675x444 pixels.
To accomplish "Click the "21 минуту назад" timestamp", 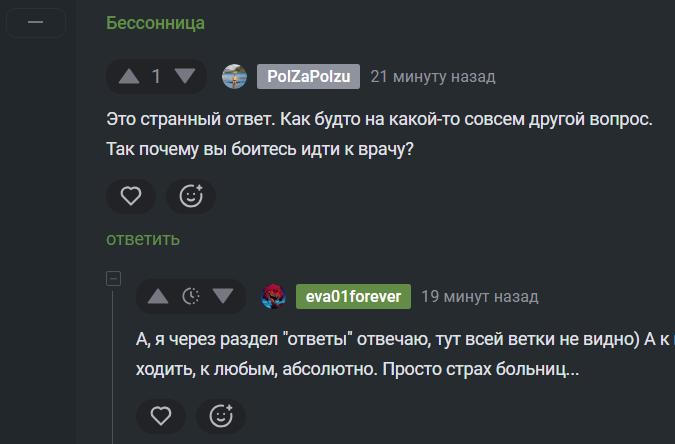I will (433, 76).
